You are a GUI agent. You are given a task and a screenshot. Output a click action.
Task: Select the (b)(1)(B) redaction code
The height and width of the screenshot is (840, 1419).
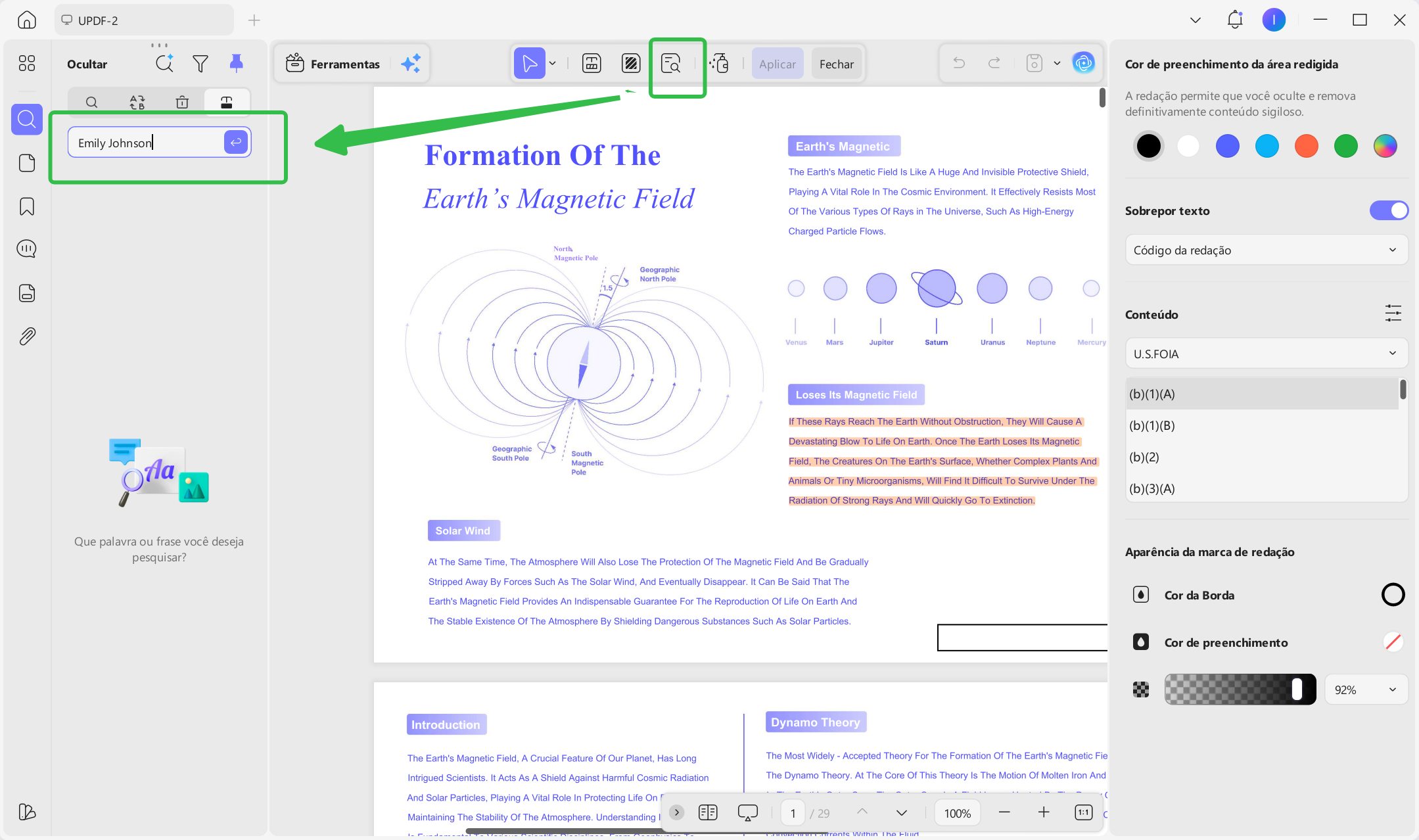(1263, 425)
